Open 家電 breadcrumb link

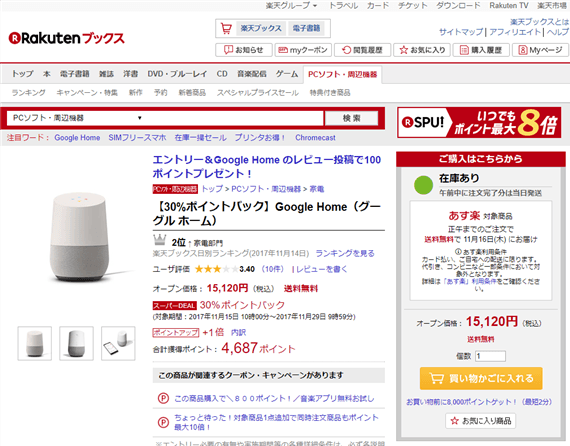point(317,189)
